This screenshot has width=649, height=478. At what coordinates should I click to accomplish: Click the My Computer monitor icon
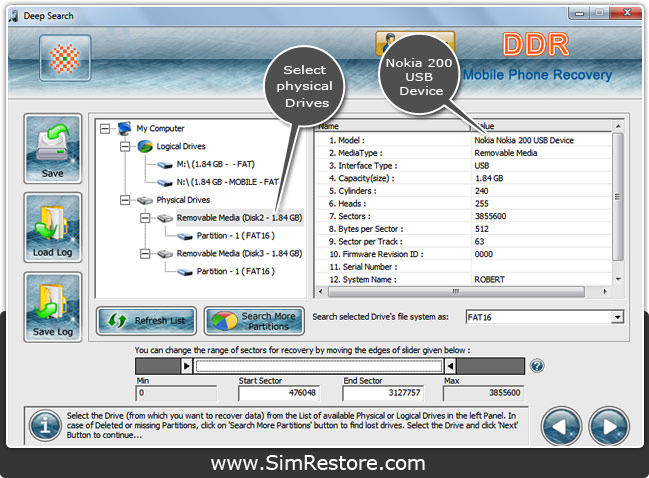coord(125,128)
